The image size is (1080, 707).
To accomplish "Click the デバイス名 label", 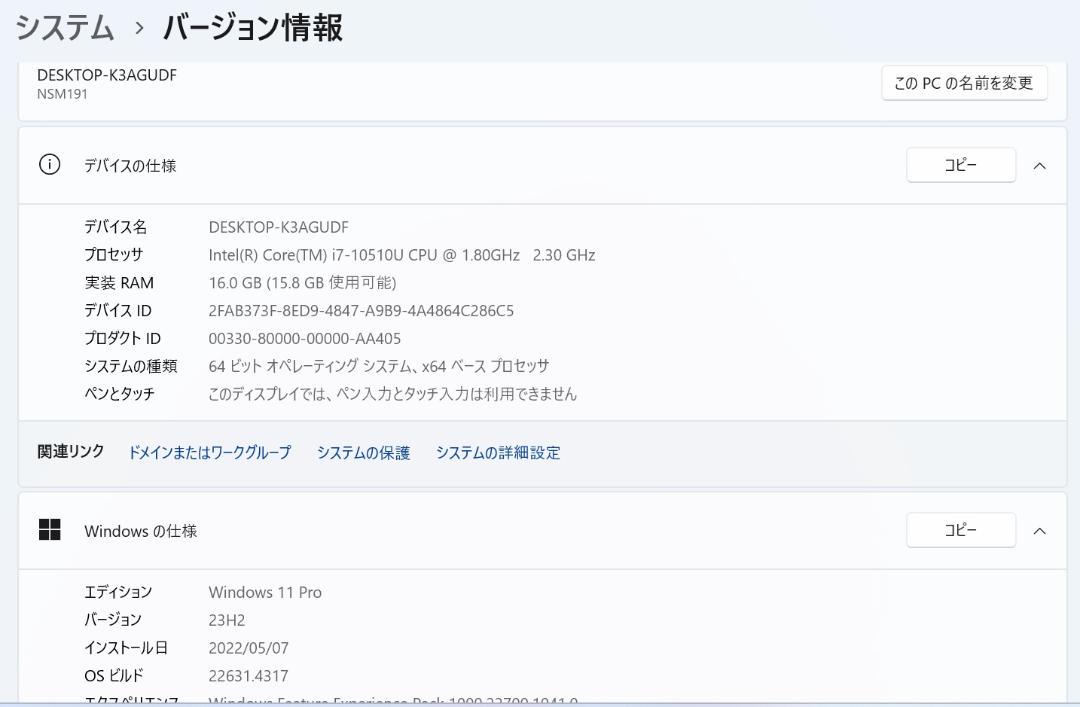I will 115,227.
